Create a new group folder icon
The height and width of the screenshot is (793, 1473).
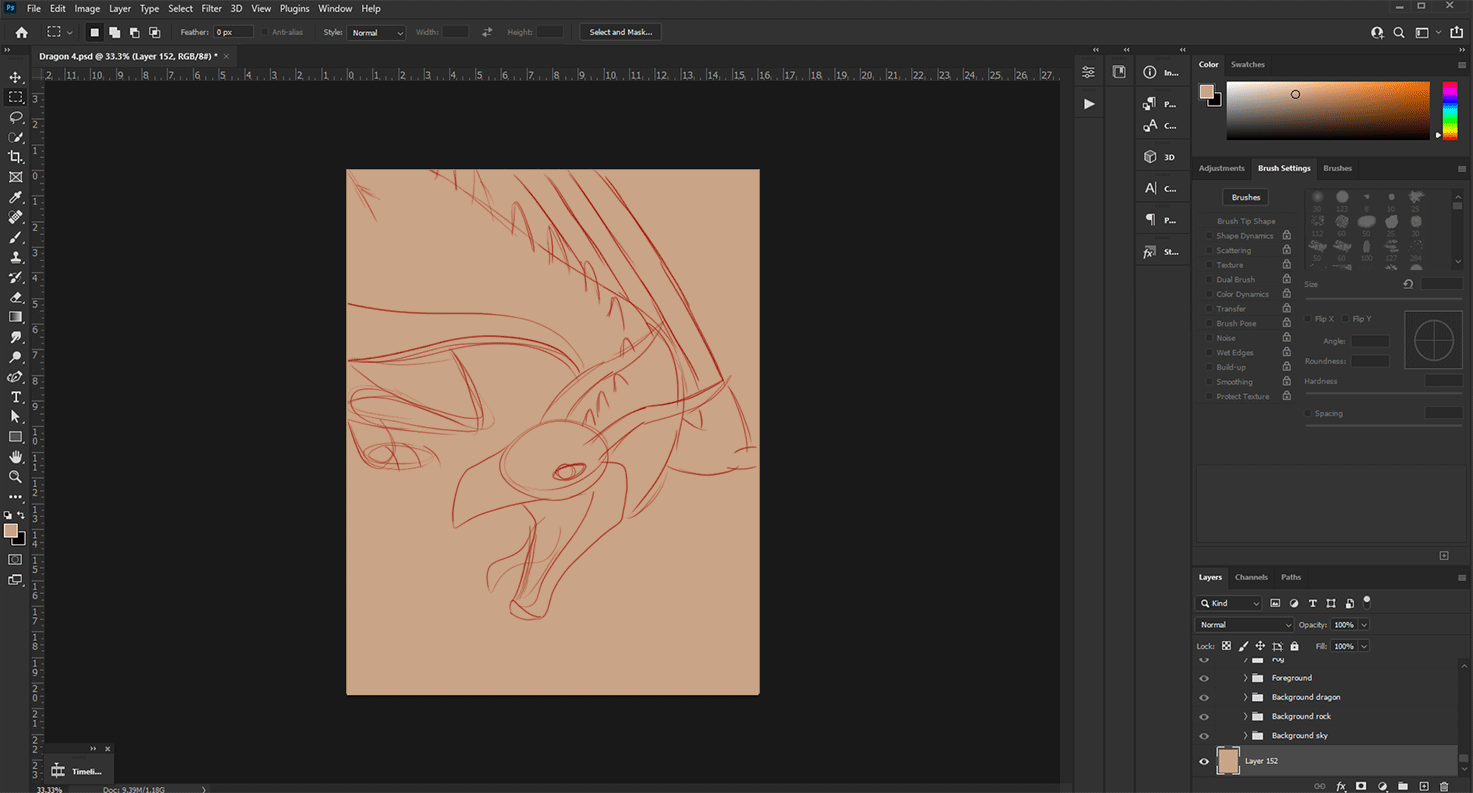pyautogui.click(x=1402, y=787)
